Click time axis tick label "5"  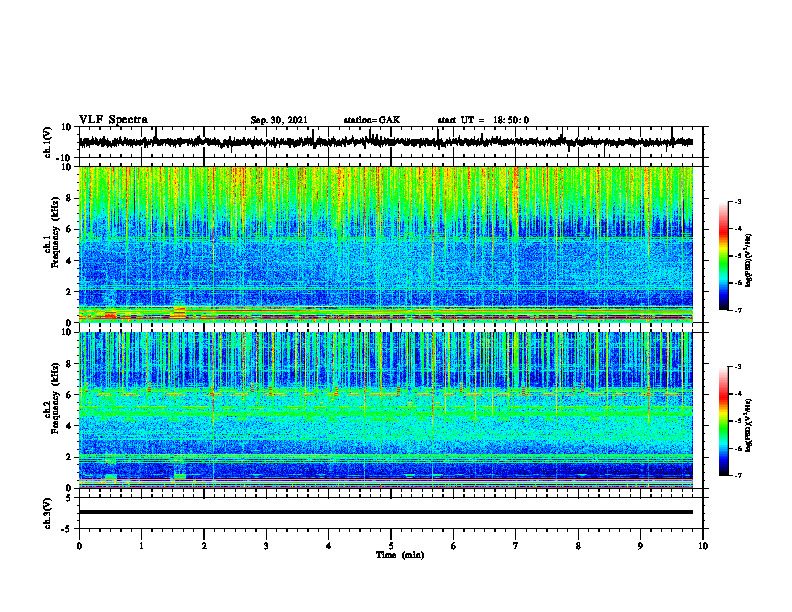(391, 546)
